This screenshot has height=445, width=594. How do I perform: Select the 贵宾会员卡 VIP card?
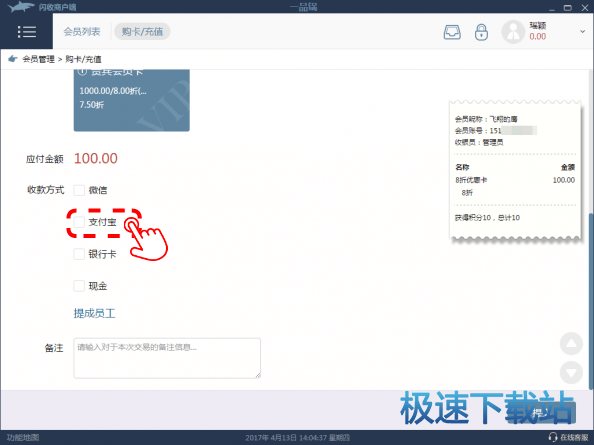click(x=131, y=100)
